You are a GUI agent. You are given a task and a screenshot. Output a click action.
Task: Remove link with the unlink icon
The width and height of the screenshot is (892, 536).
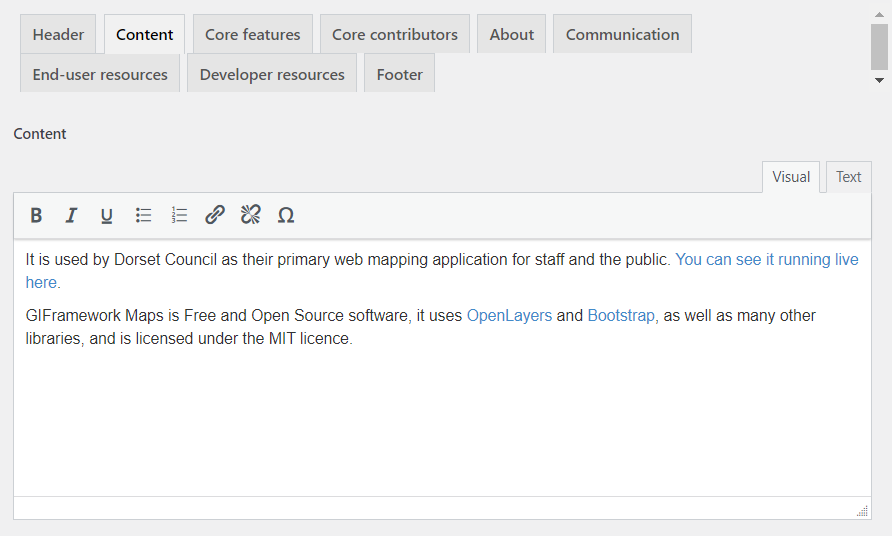250,215
